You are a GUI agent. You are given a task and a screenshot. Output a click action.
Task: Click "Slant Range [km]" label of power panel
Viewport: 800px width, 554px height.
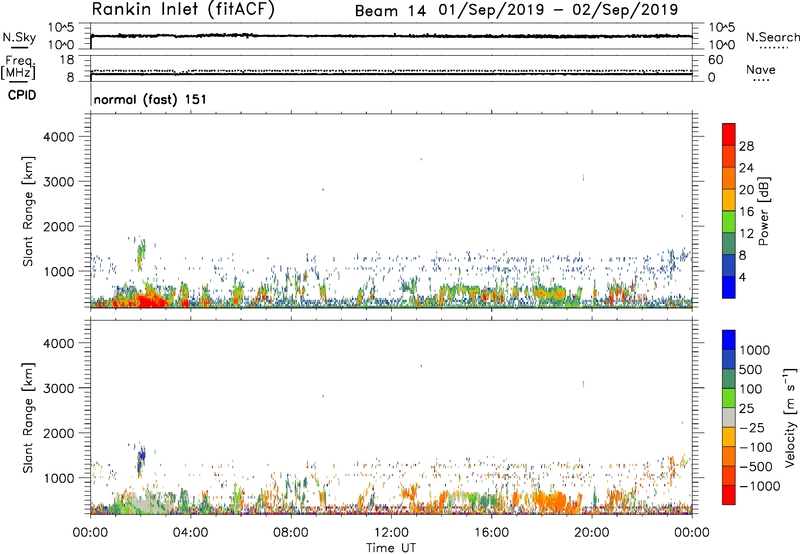[x=28, y=211]
